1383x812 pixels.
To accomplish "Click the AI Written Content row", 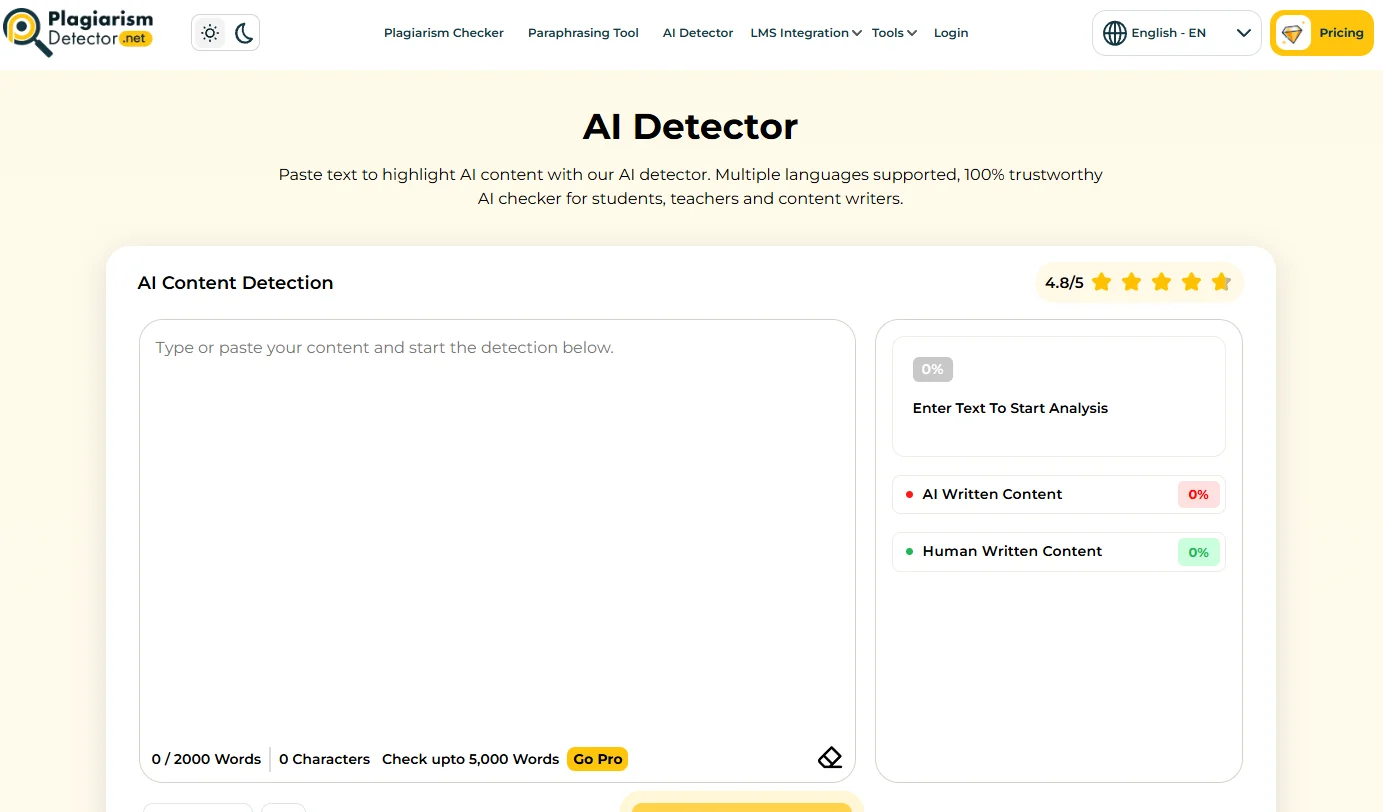I will (1059, 494).
